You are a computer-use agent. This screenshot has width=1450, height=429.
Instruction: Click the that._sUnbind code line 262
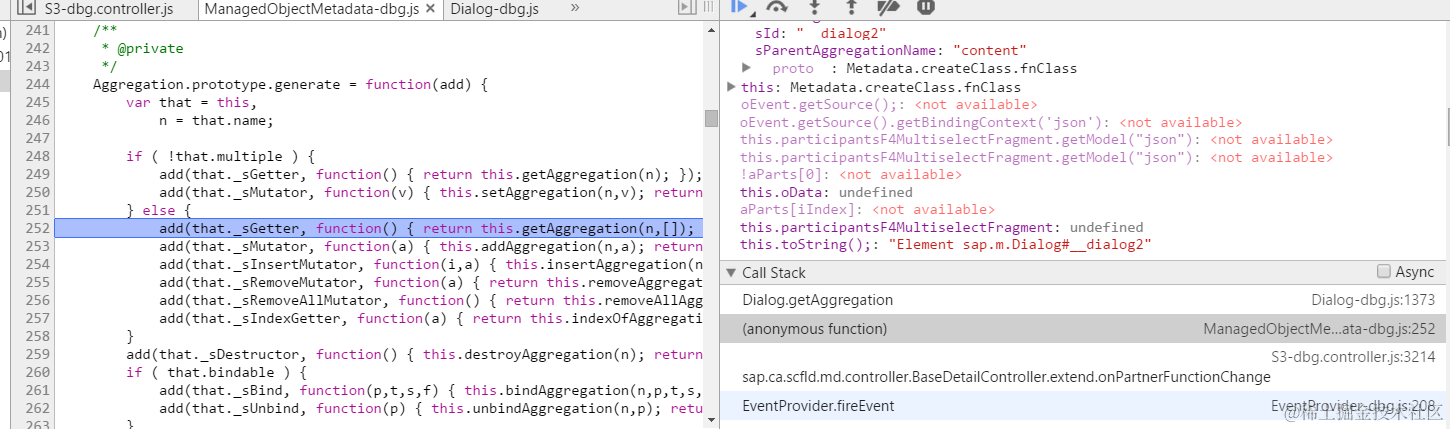click(x=430, y=408)
